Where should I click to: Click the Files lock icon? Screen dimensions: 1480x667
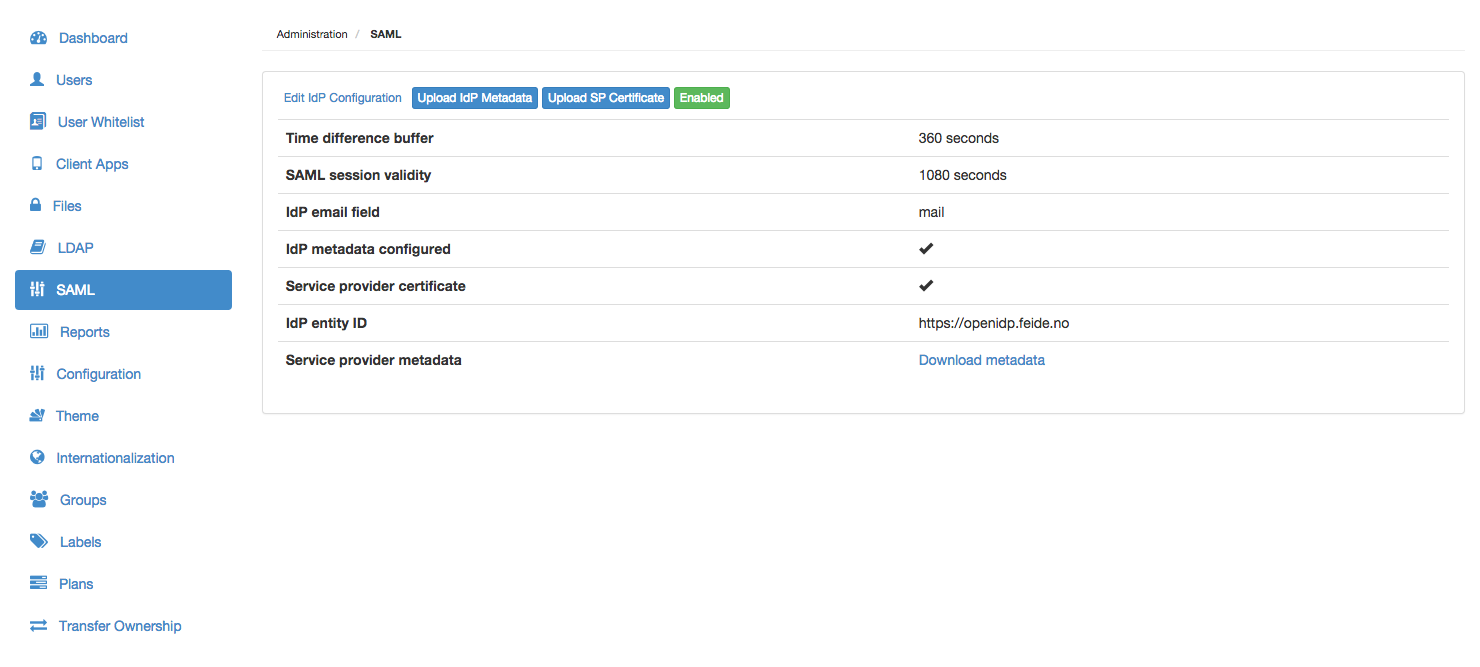[34, 206]
